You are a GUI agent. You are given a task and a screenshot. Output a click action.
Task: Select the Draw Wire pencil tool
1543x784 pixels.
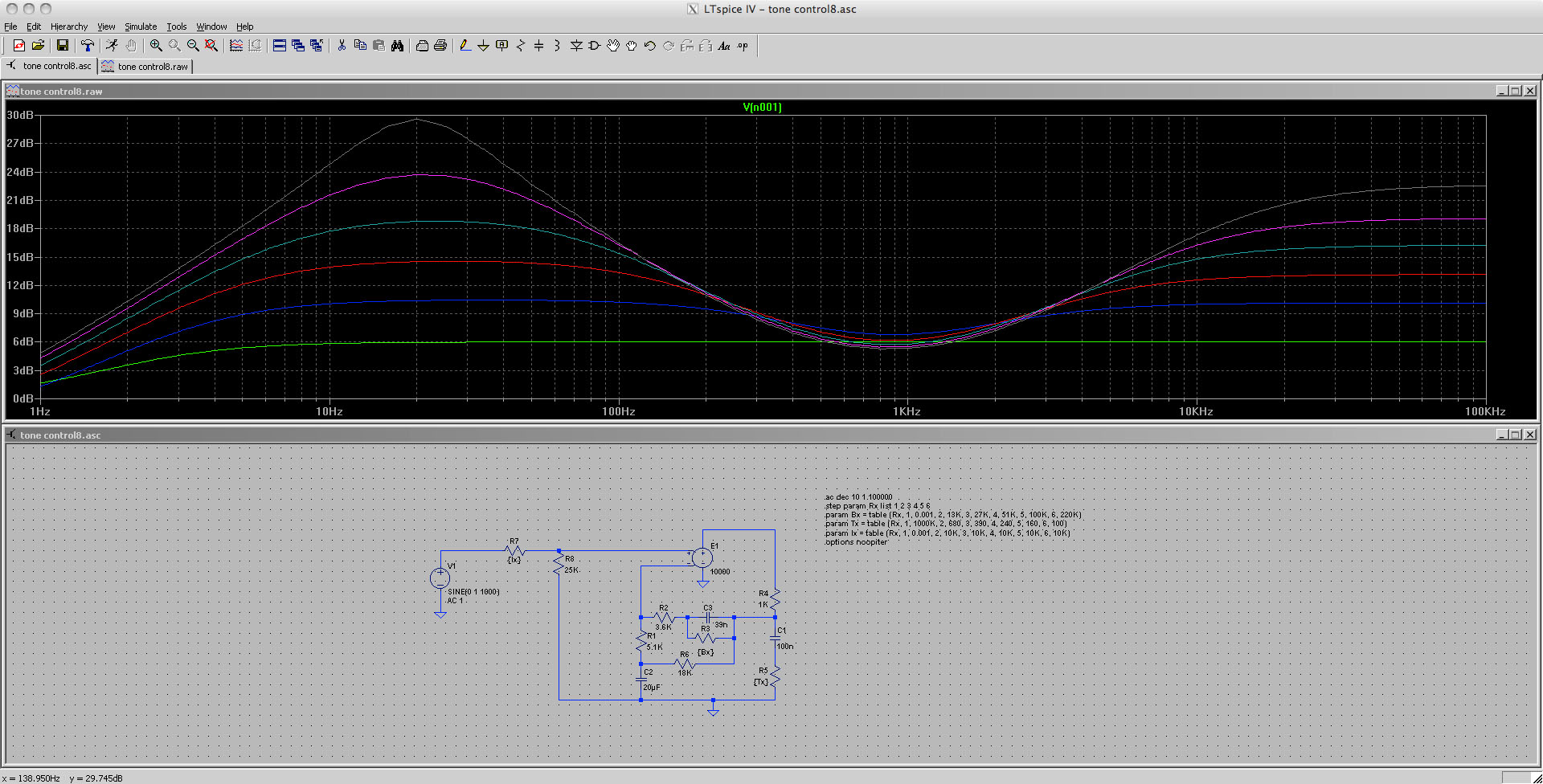(x=465, y=46)
